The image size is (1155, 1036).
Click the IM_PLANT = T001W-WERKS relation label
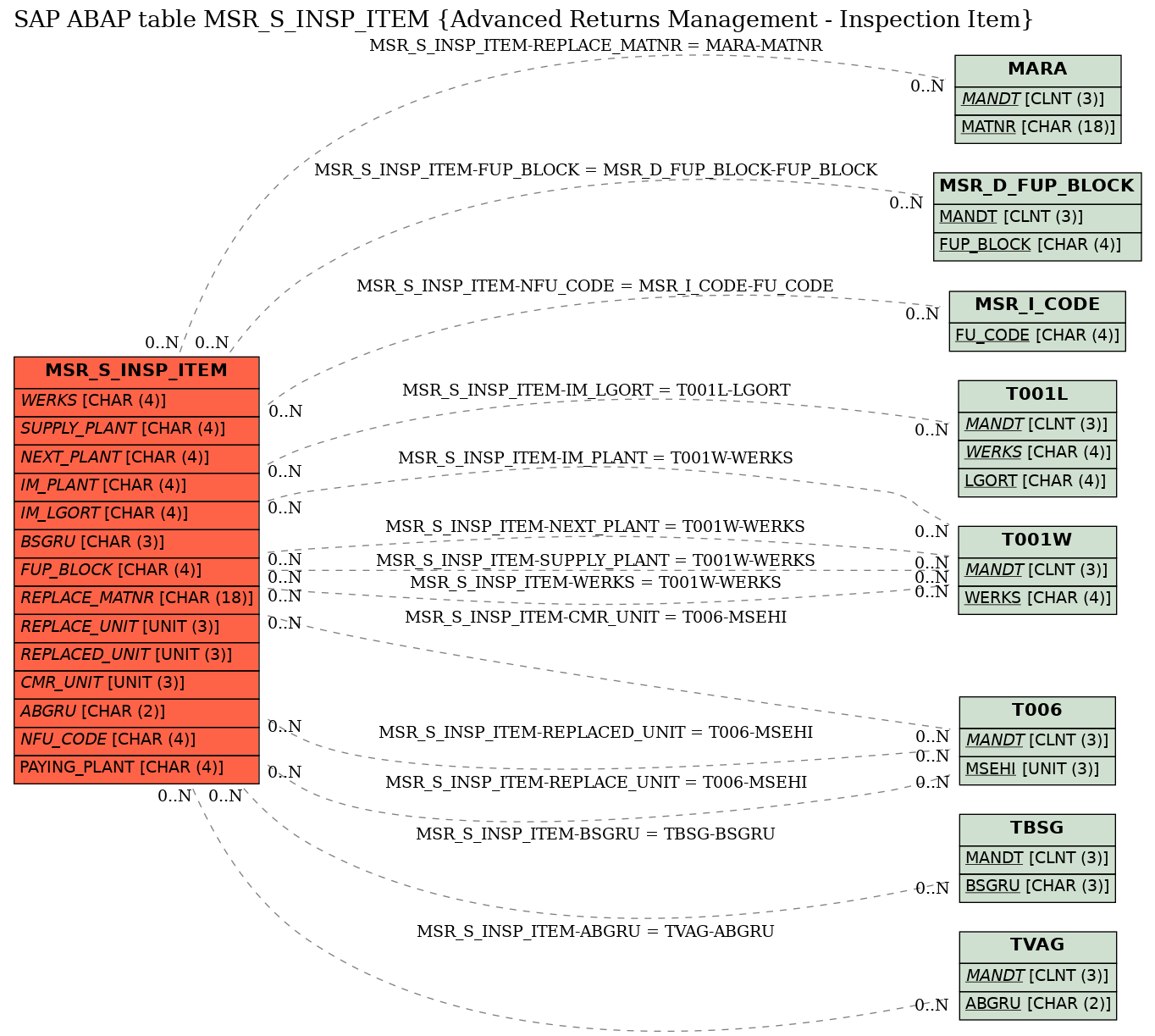click(596, 458)
